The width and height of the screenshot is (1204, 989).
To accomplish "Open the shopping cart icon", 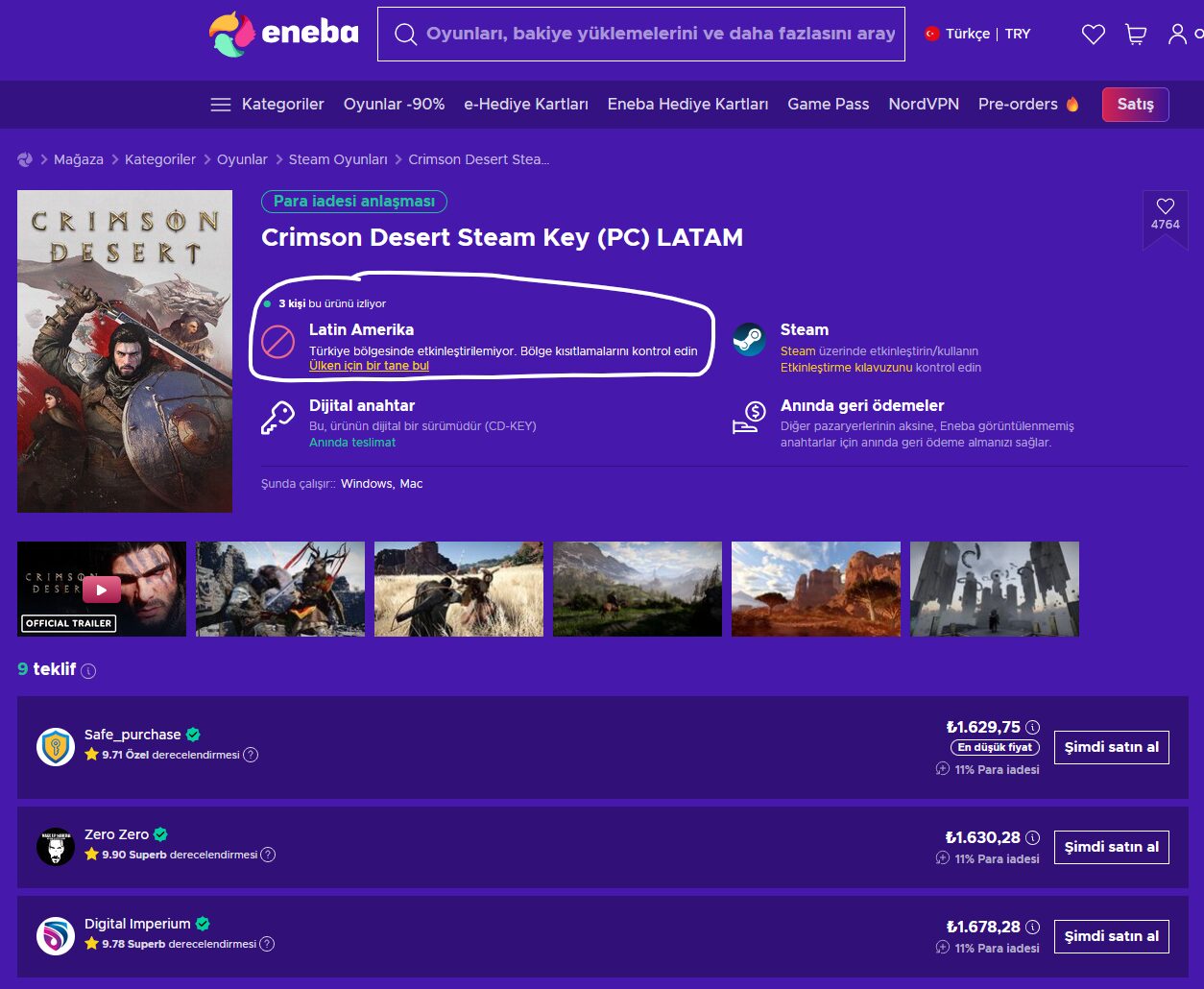I will click(x=1136, y=35).
